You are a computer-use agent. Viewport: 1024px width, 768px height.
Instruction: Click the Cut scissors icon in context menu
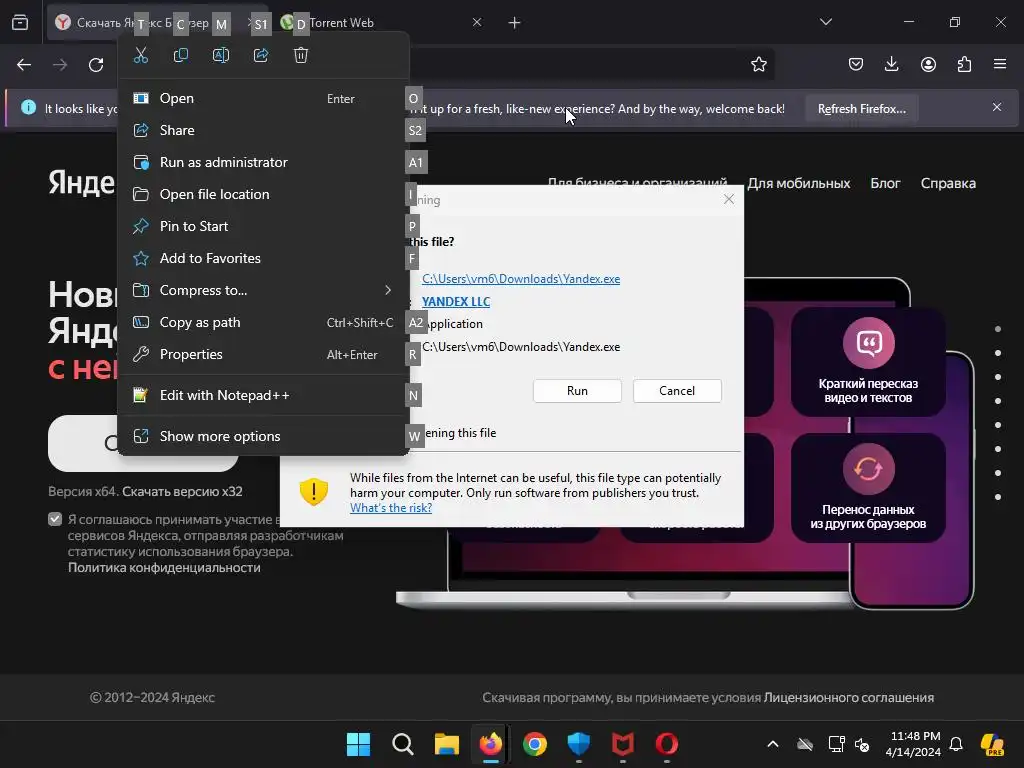pos(141,56)
